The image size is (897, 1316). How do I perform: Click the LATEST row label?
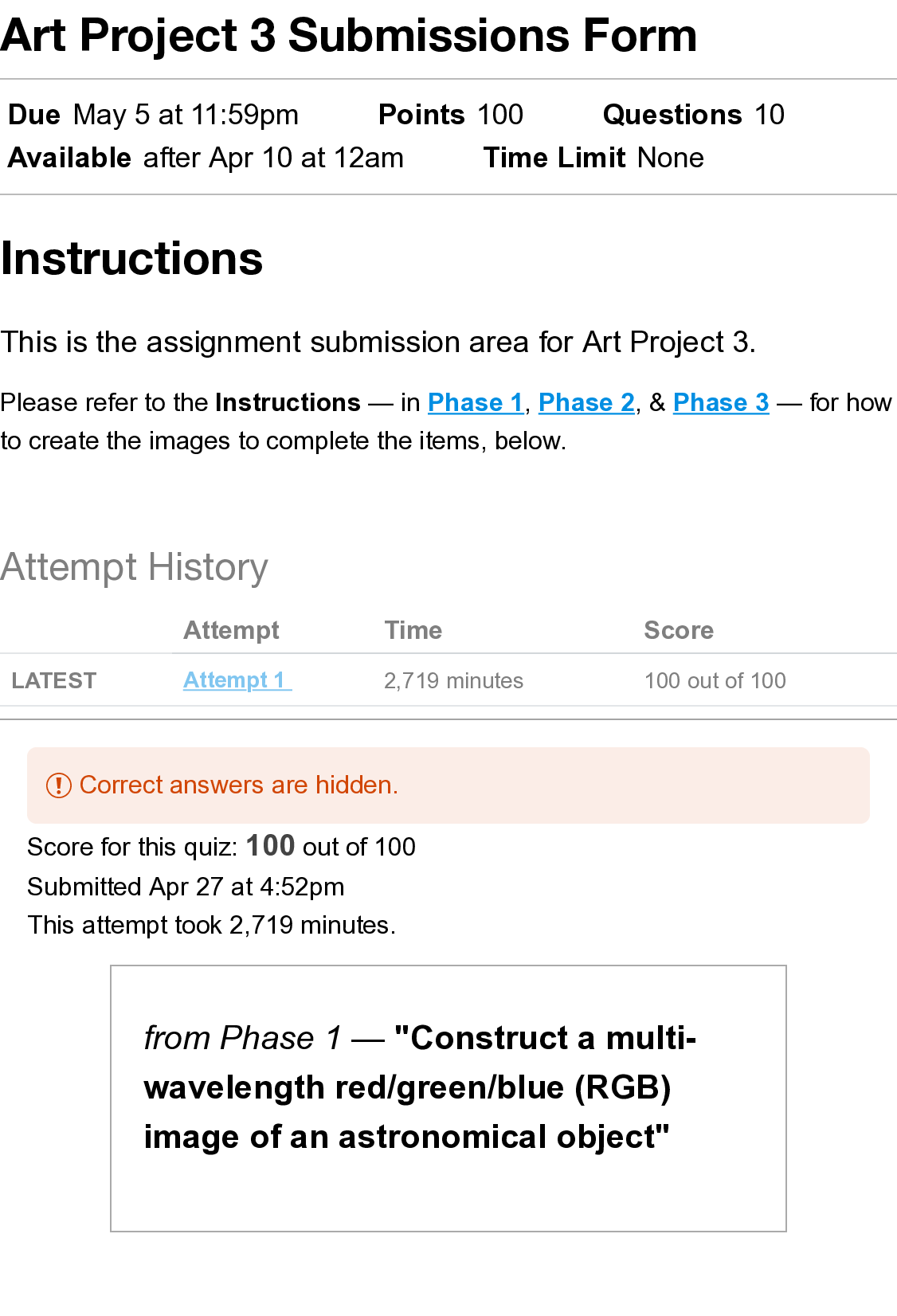click(x=54, y=681)
